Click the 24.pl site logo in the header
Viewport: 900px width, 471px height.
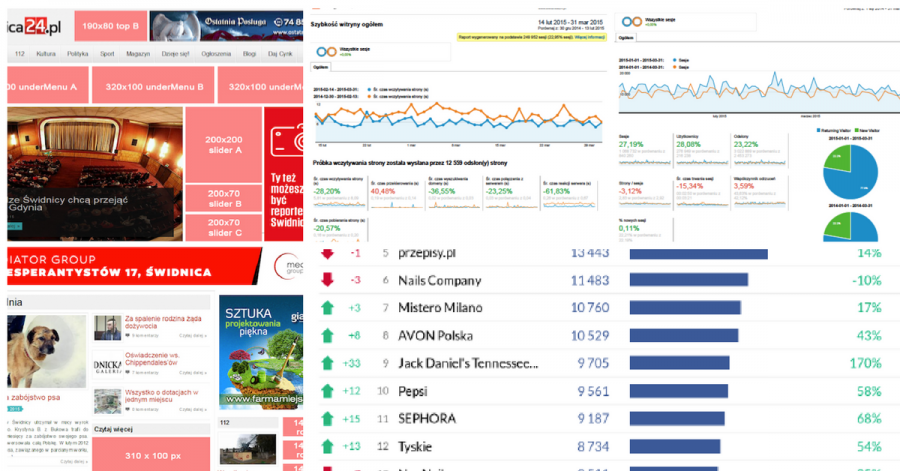(x=34, y=26)
